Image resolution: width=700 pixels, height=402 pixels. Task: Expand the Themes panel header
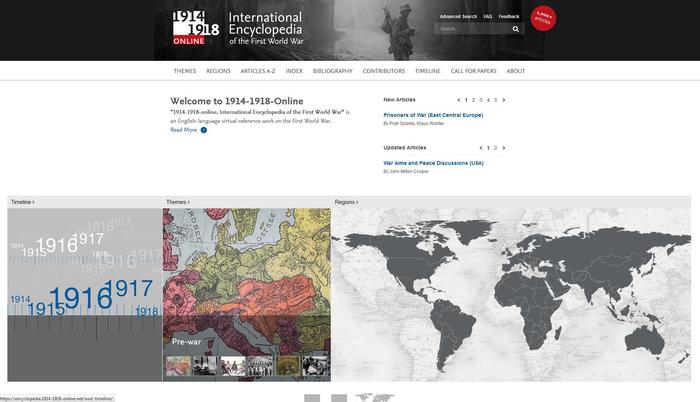point(178,202)
